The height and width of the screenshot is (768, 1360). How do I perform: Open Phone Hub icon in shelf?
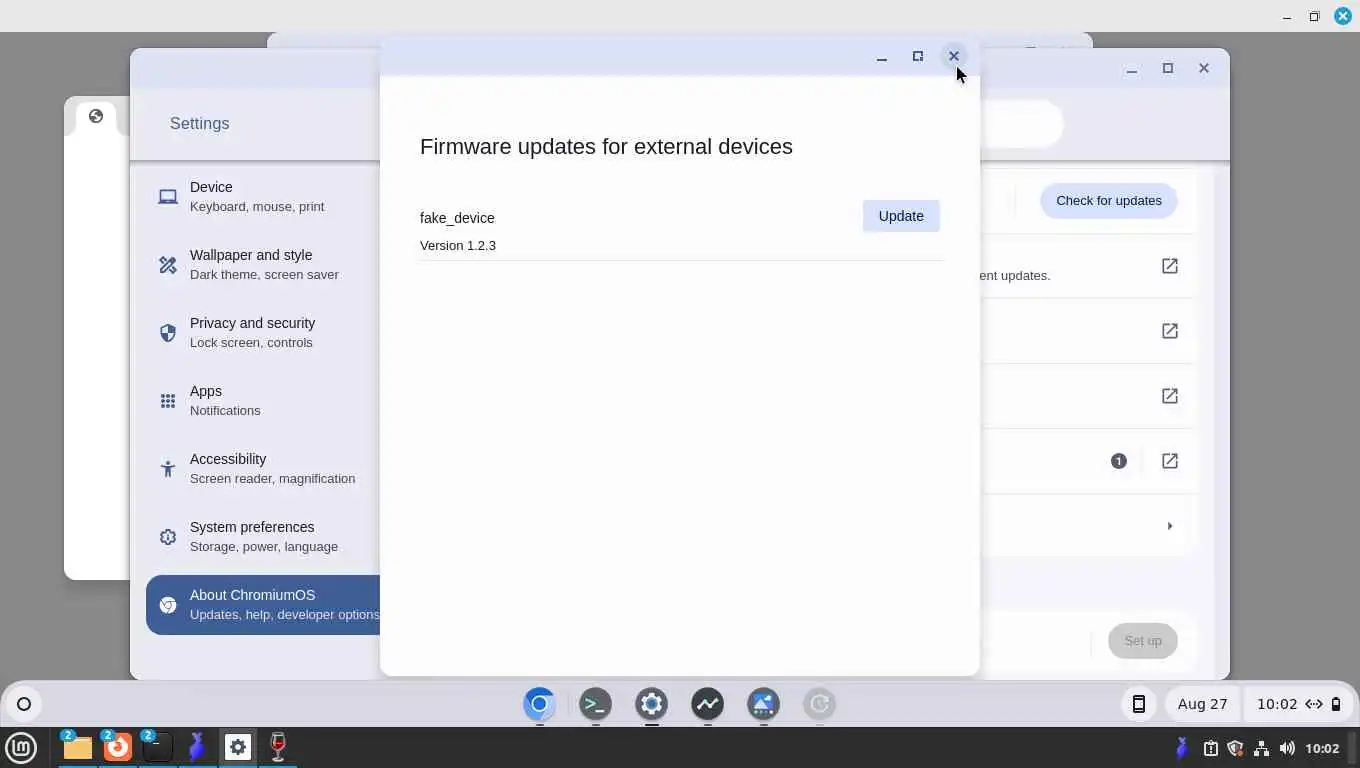click(x=1138, y=704)
